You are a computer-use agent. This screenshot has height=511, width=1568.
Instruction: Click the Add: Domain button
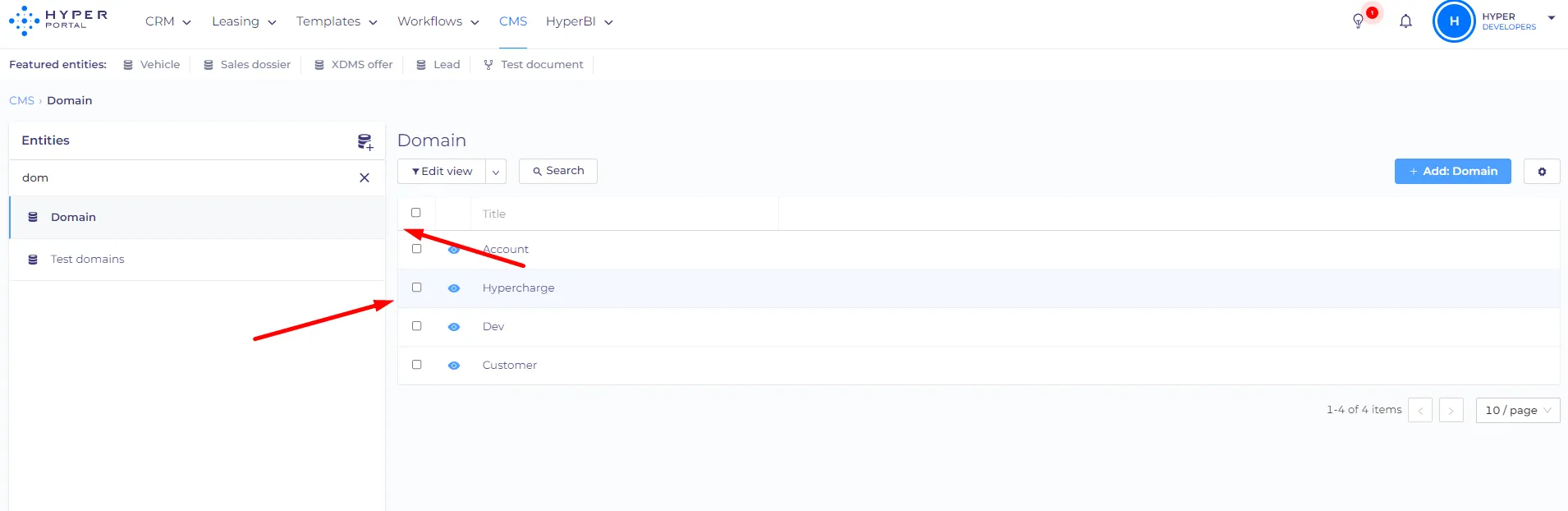1453,171
